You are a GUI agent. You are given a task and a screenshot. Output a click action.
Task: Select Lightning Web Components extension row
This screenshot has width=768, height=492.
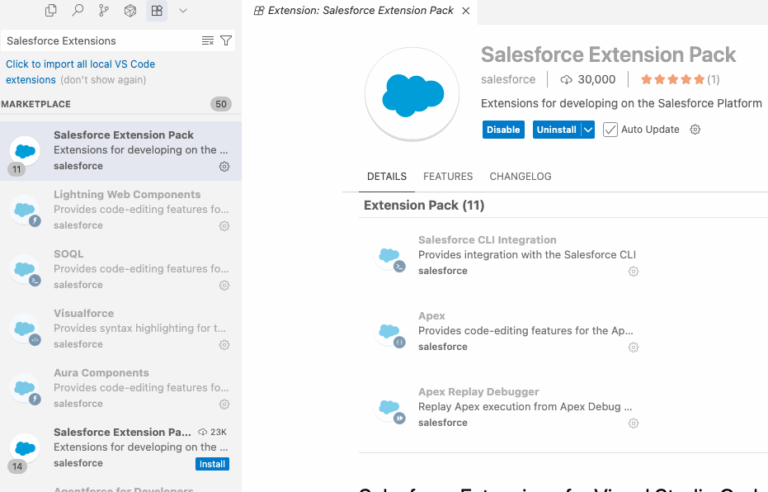120,210
